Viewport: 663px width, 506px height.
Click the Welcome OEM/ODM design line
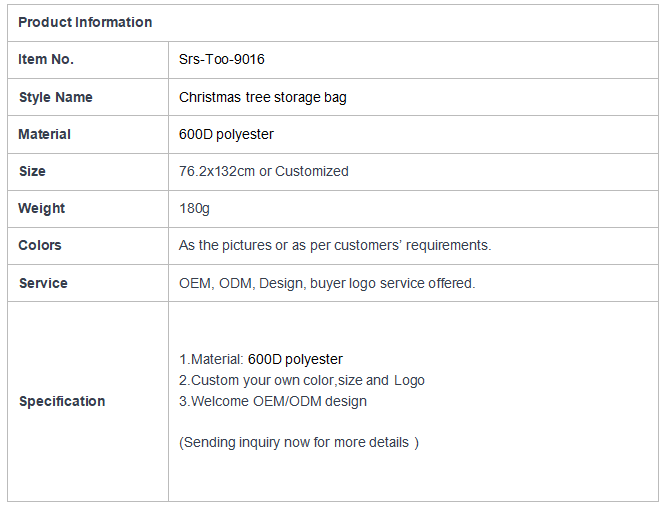pos(273,401)
